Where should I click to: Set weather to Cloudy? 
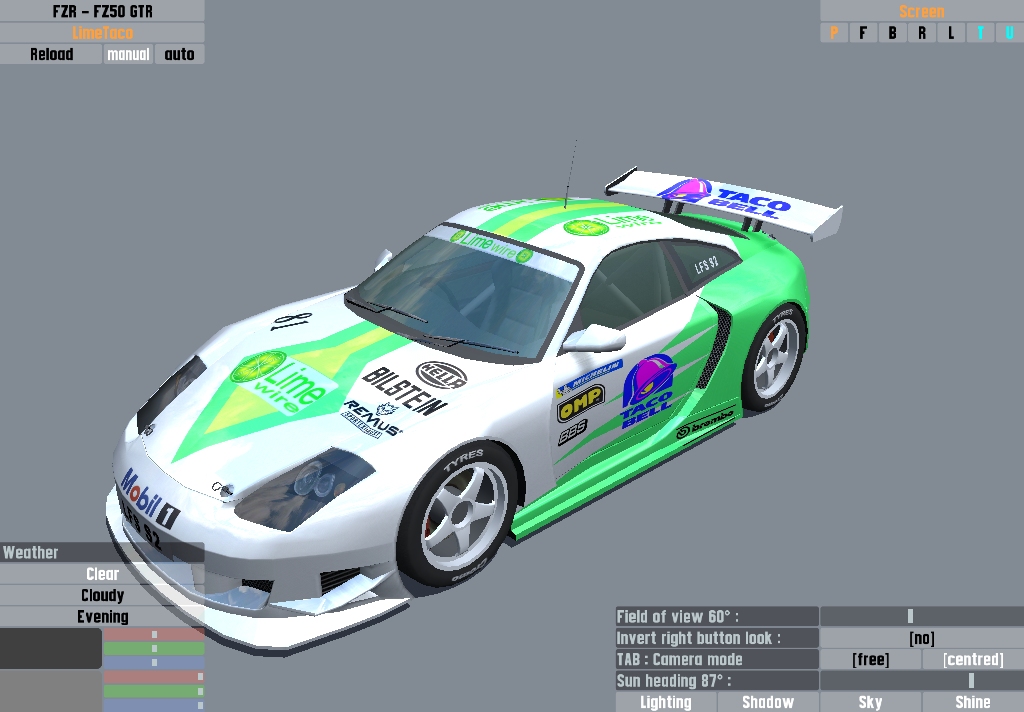(x=102, y=595)
